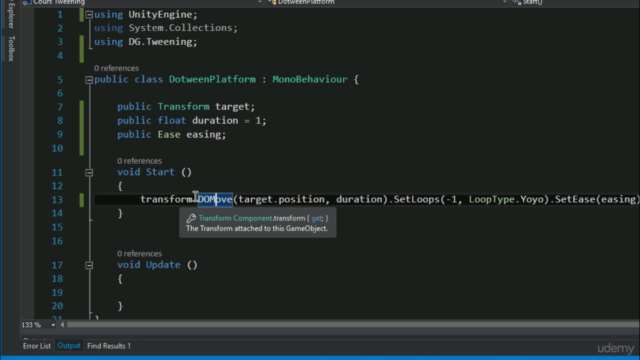The image size is (640, 360).
Task: Click 'using System.Collections;' on line 2
Action: (x=166, y=28)
